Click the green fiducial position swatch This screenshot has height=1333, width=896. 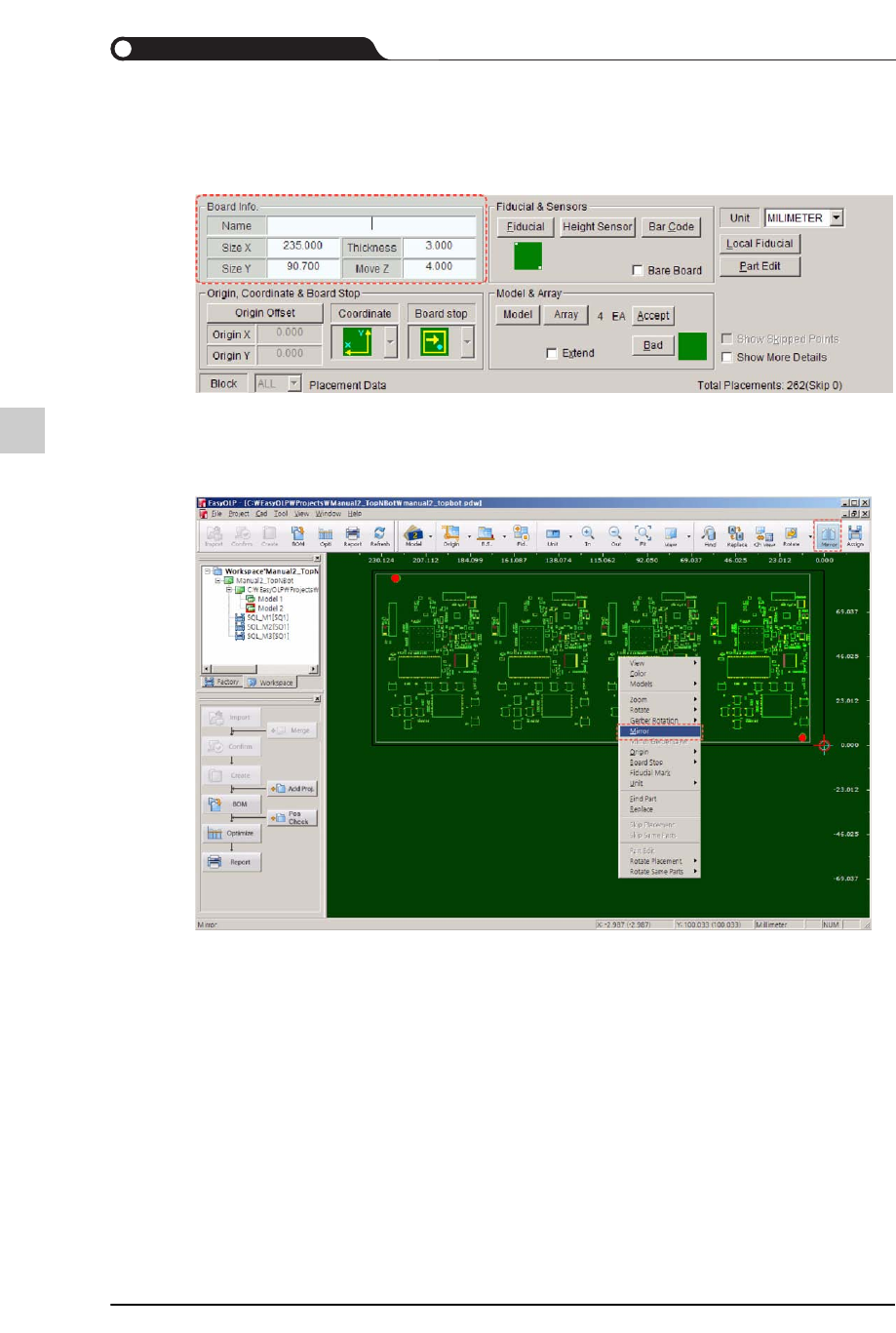(x=527, y=255)
